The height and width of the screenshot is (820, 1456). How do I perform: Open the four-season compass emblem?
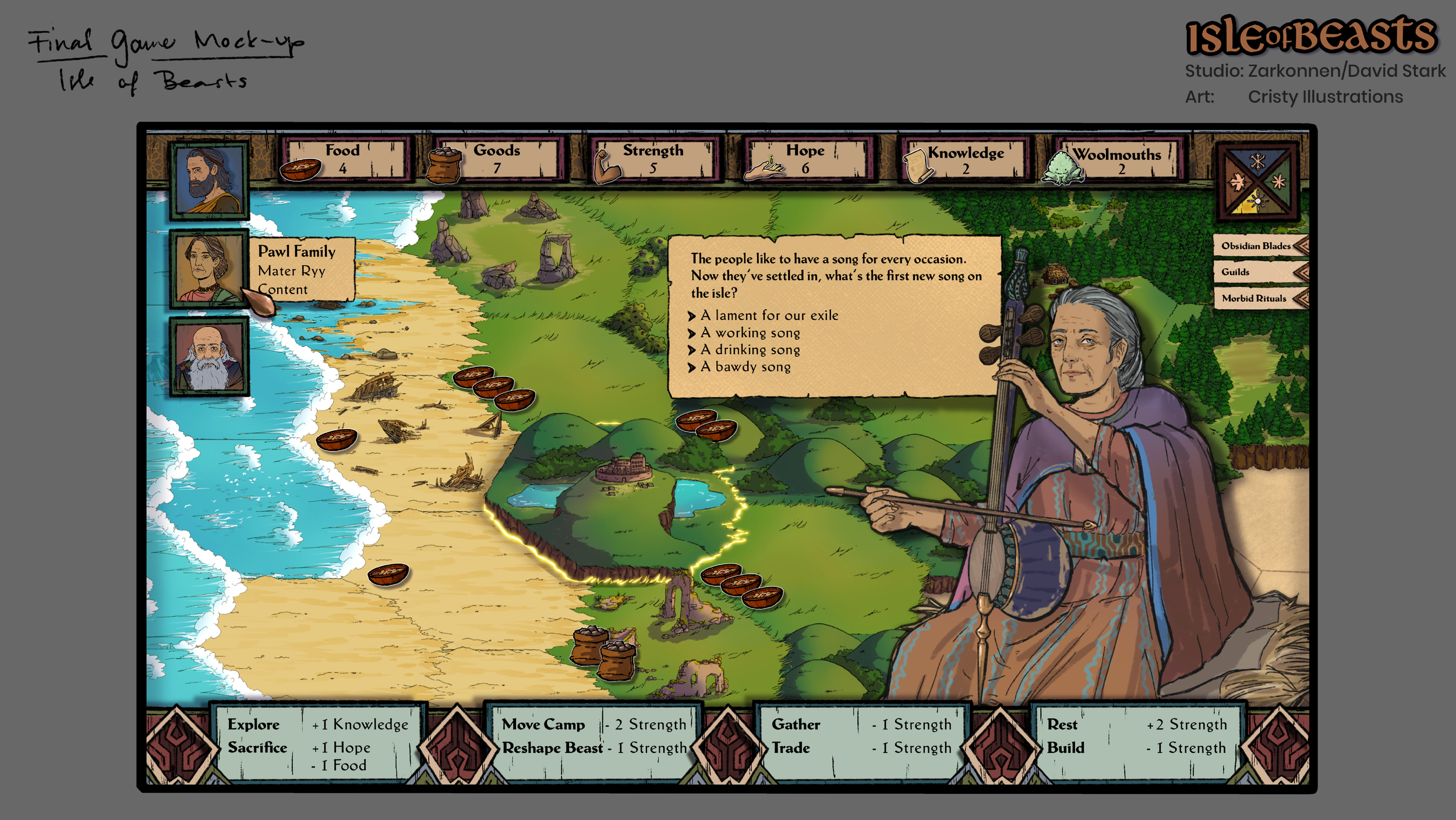(x=1257, y=181)
